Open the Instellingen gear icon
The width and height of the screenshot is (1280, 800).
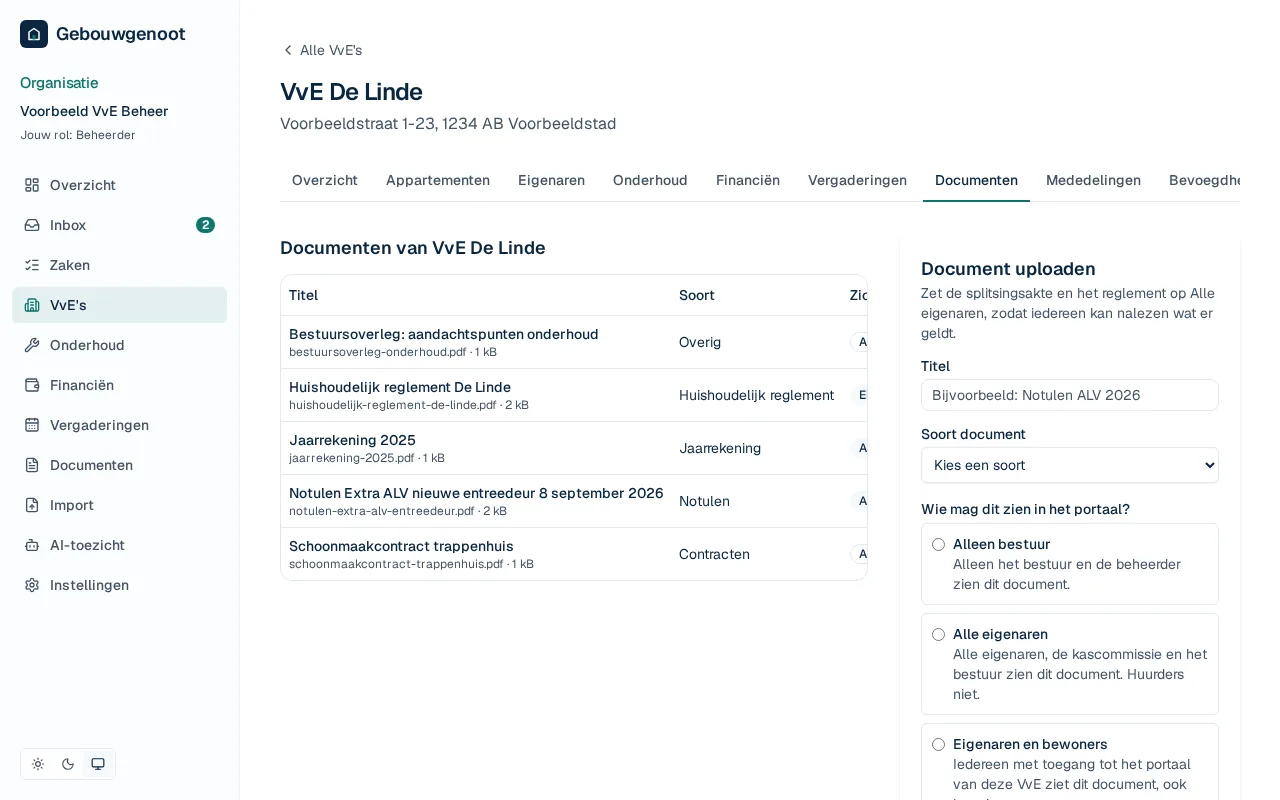[32, 585]
